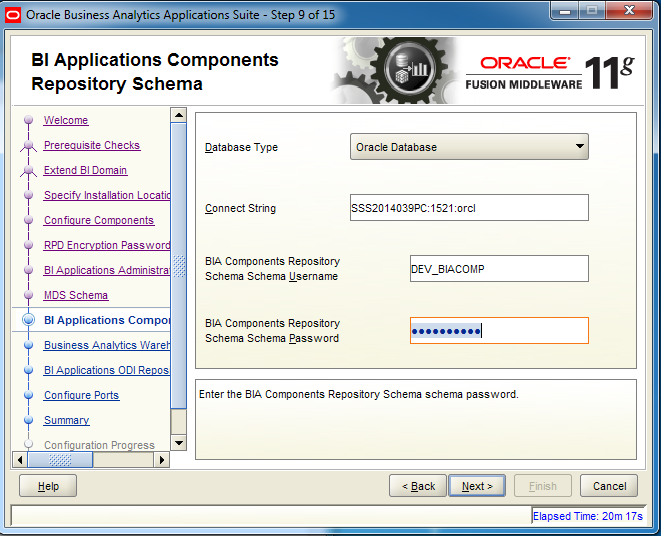Minimize the installer window

564,11
